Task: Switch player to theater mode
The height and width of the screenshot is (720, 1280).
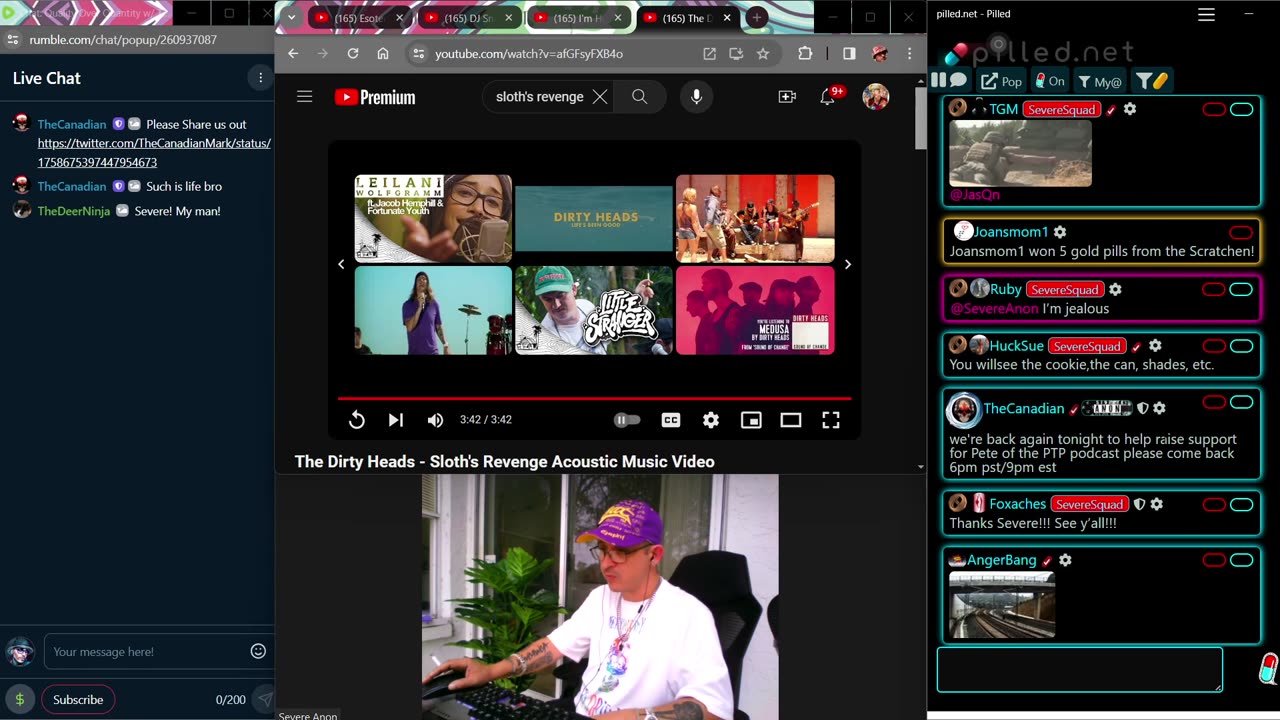Action: (791, 420)
